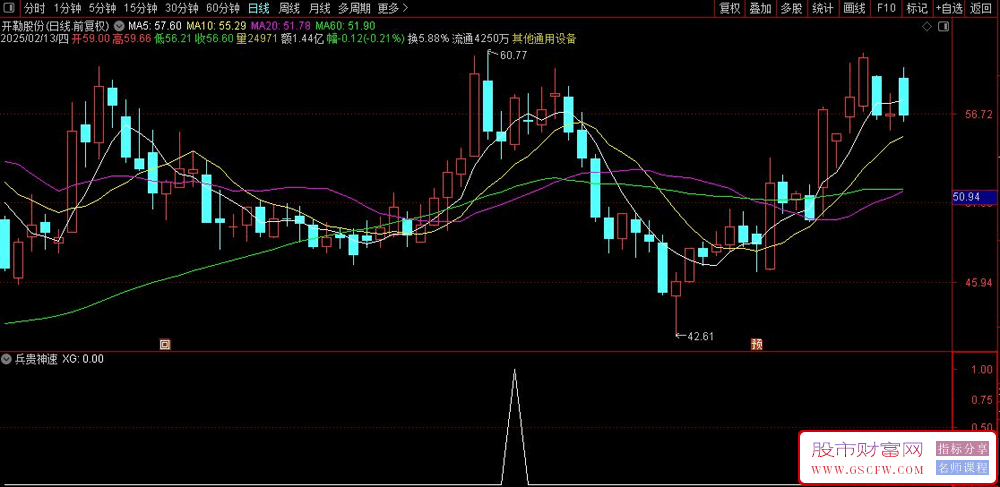The width and height of the screenshot is (1000, 487).
Task: Add stock with +自选 button
Action: point(950,8)
